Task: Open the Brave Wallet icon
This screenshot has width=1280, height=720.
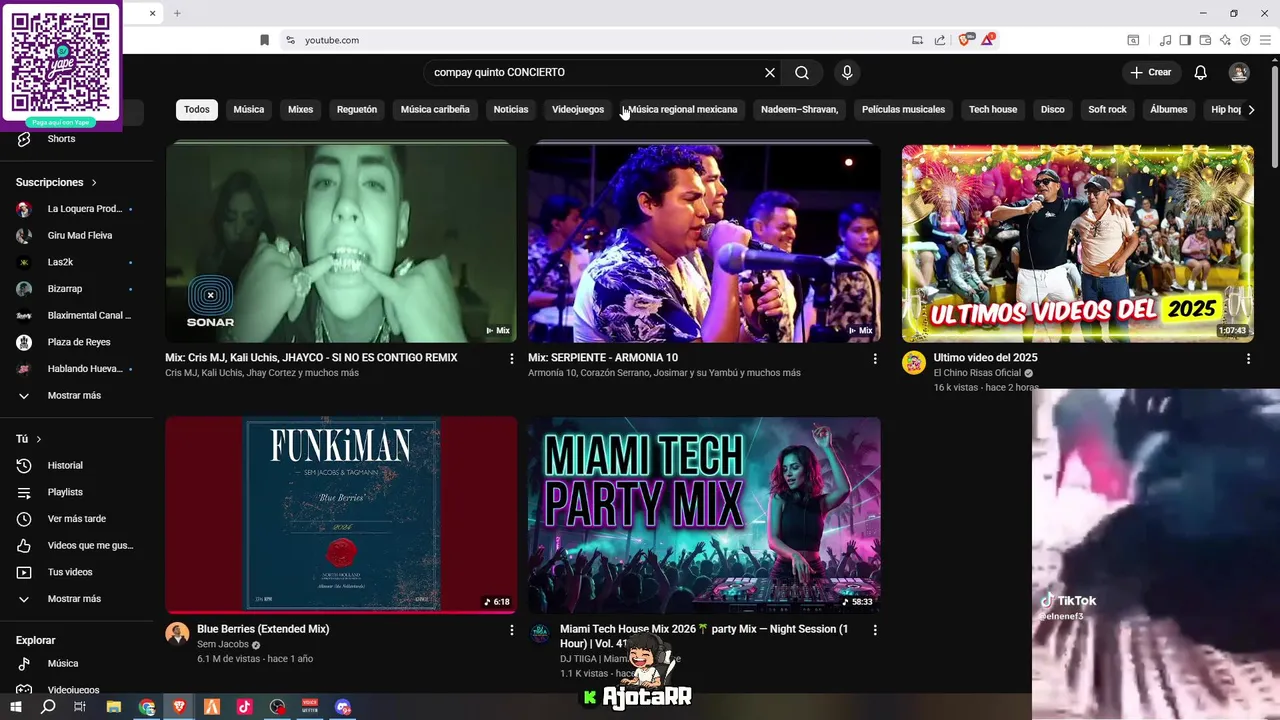Action: click(1205, 40)
